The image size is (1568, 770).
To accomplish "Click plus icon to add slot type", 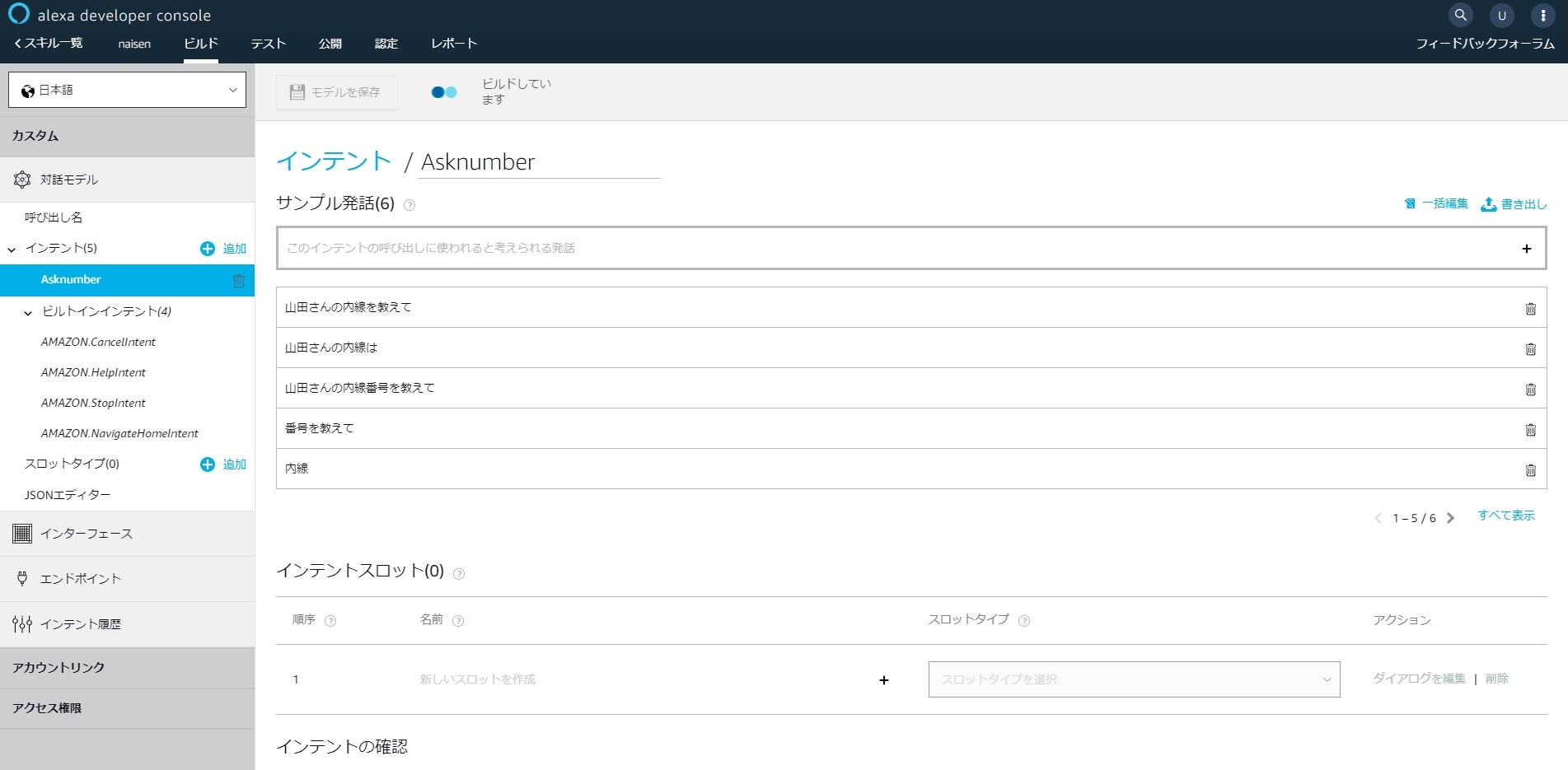I will (208, 464).
